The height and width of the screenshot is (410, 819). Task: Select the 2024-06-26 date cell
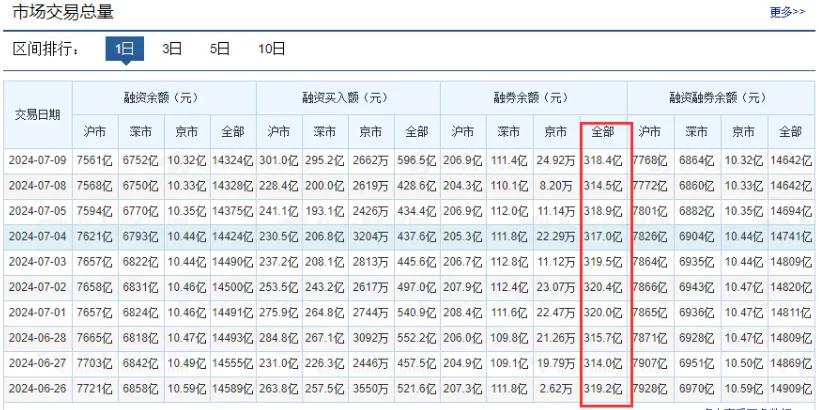pyautogui.click(x=38, y=389)
